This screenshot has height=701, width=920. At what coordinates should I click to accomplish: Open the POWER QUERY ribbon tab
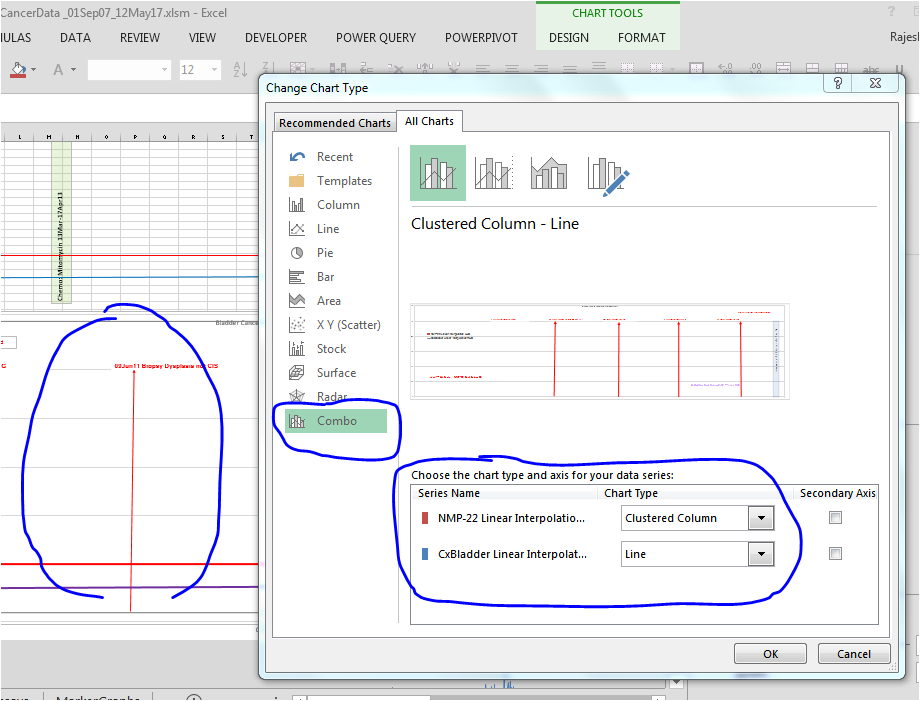tap(376, 38)
